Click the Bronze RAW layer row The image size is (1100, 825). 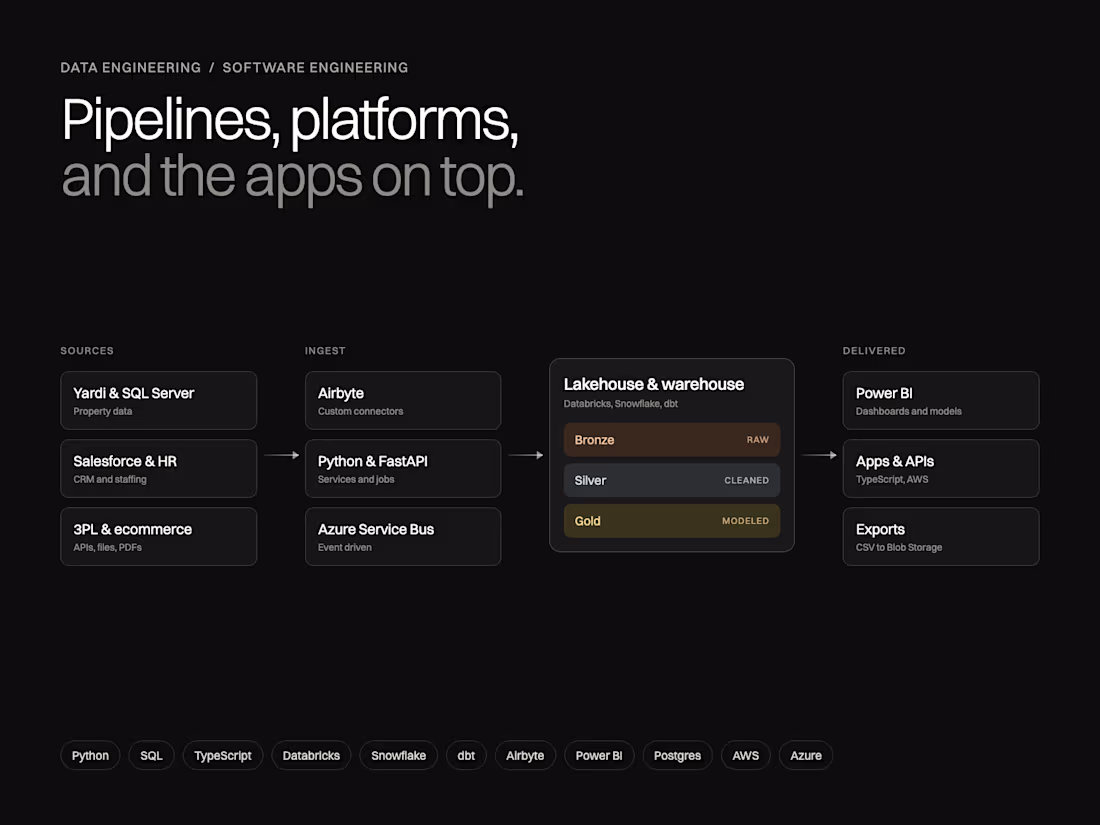(x=672, y=440)
